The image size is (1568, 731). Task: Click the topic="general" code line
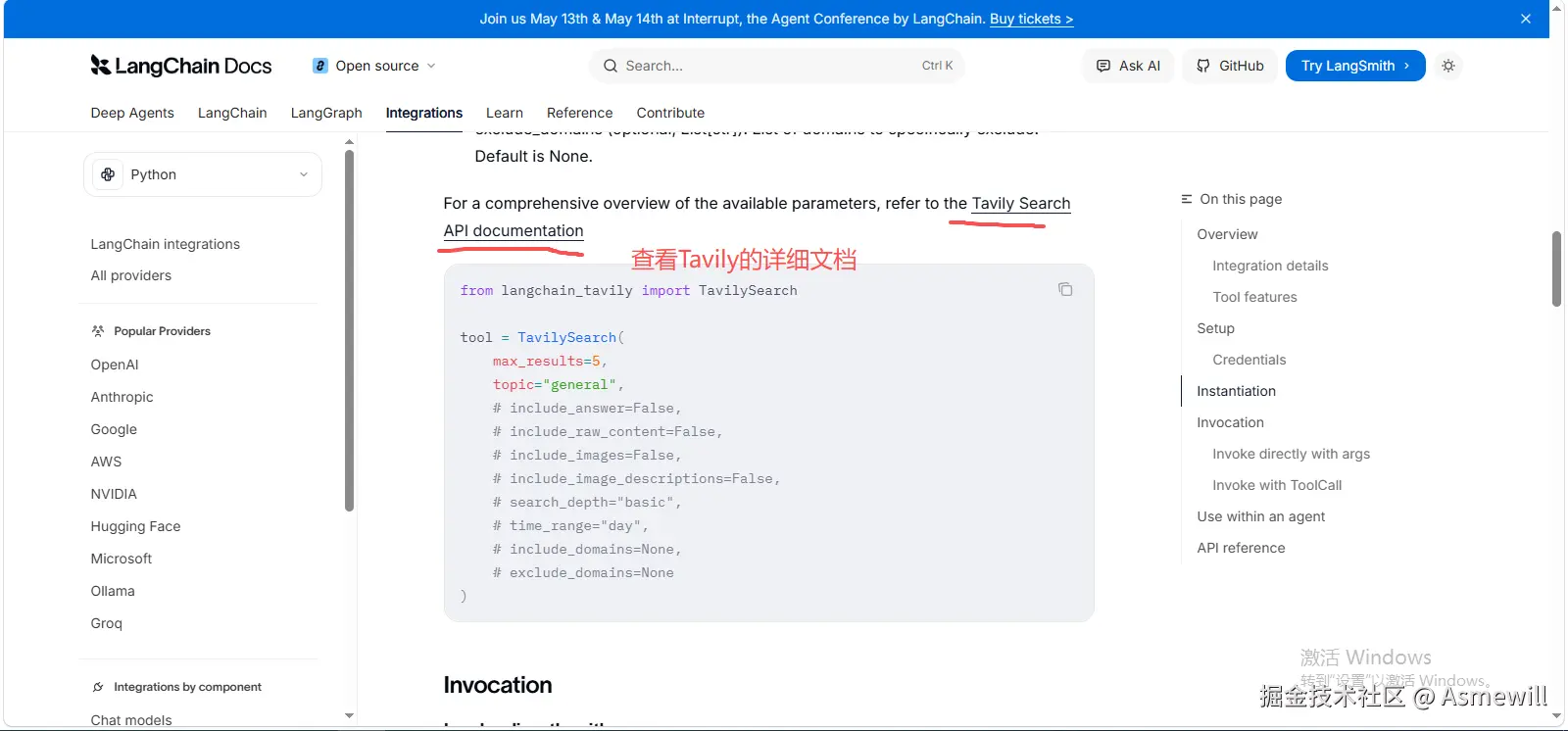click(x=559, y=385)
